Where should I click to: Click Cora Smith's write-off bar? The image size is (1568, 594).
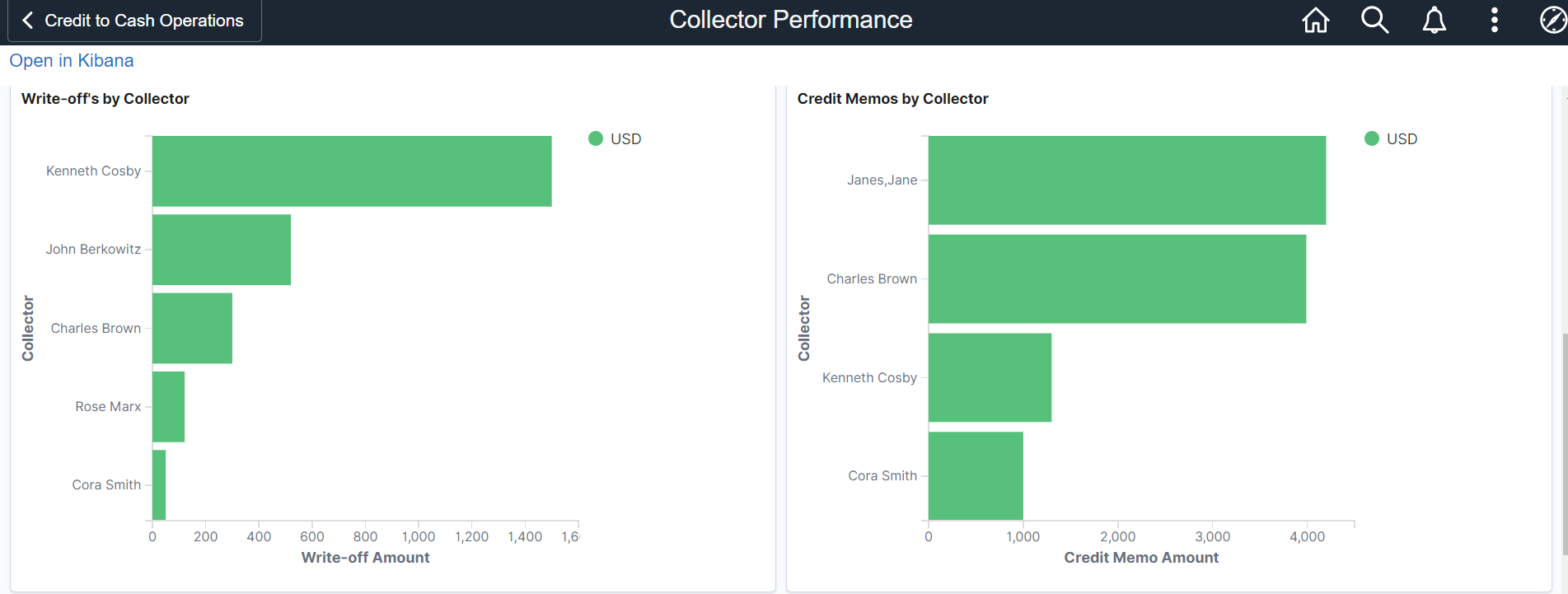coord(159,485)
